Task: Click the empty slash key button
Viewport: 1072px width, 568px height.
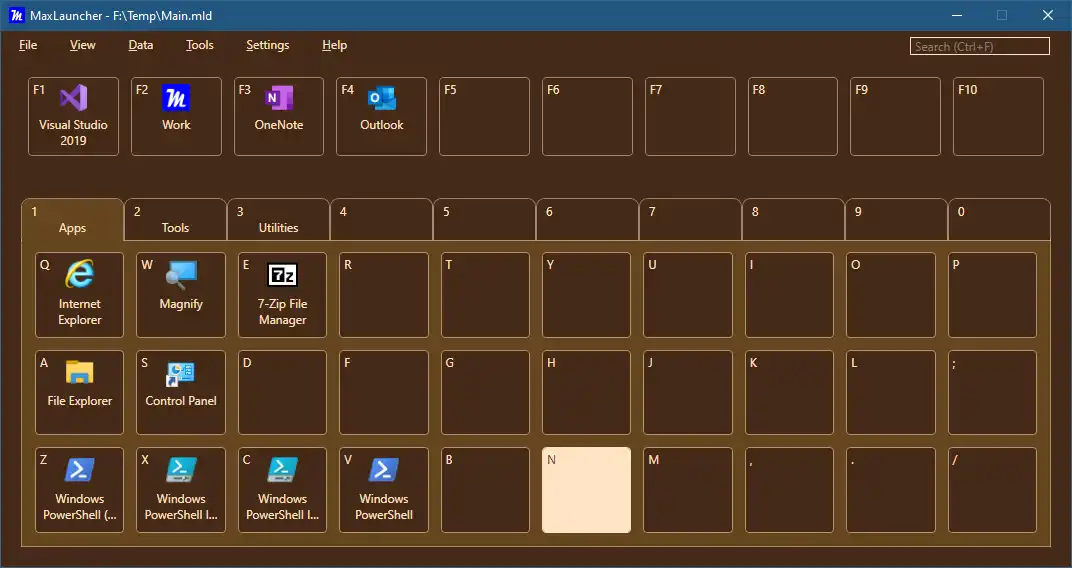Action: [x=993, y=490]
